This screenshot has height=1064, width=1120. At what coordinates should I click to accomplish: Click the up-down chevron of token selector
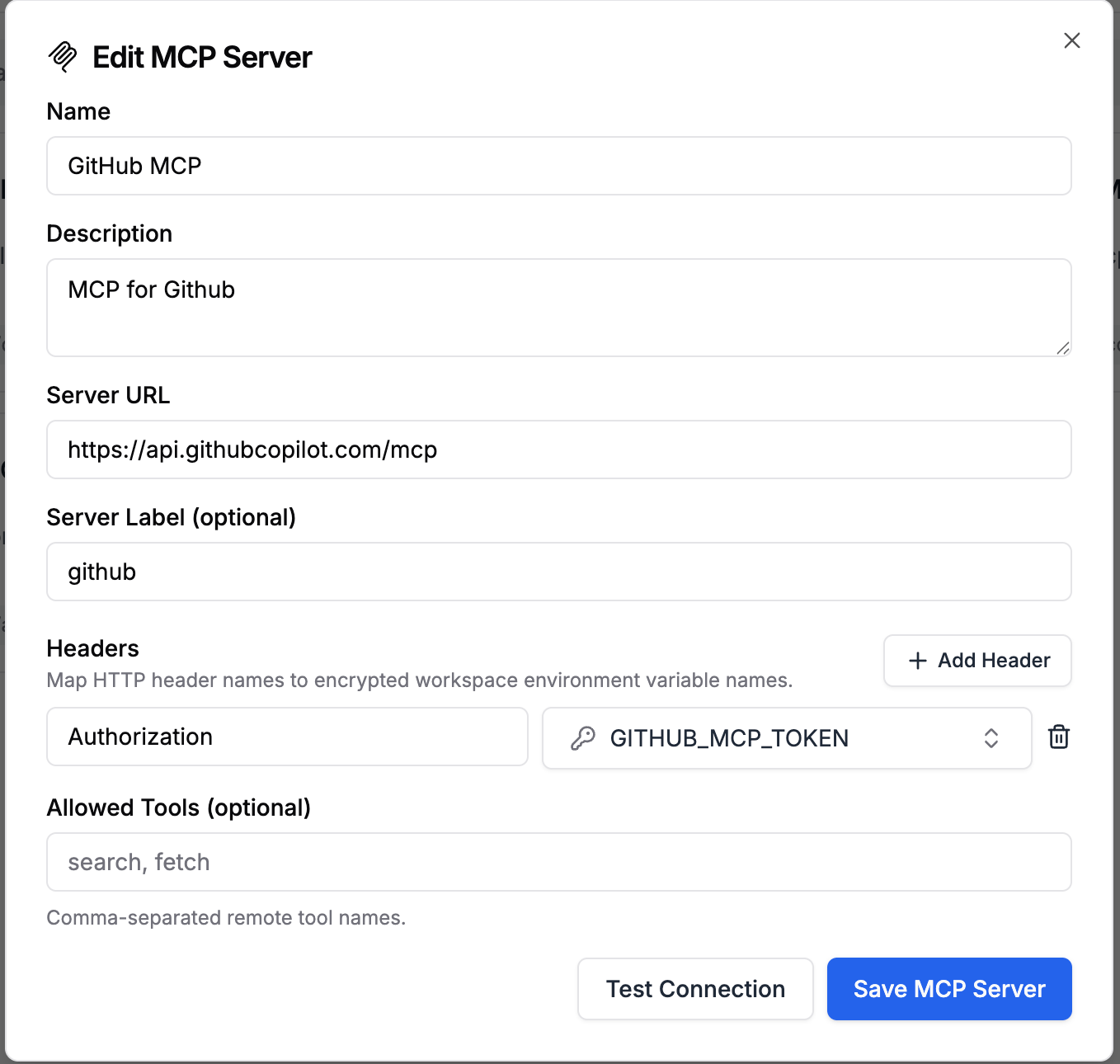click(x=991, y=738)
